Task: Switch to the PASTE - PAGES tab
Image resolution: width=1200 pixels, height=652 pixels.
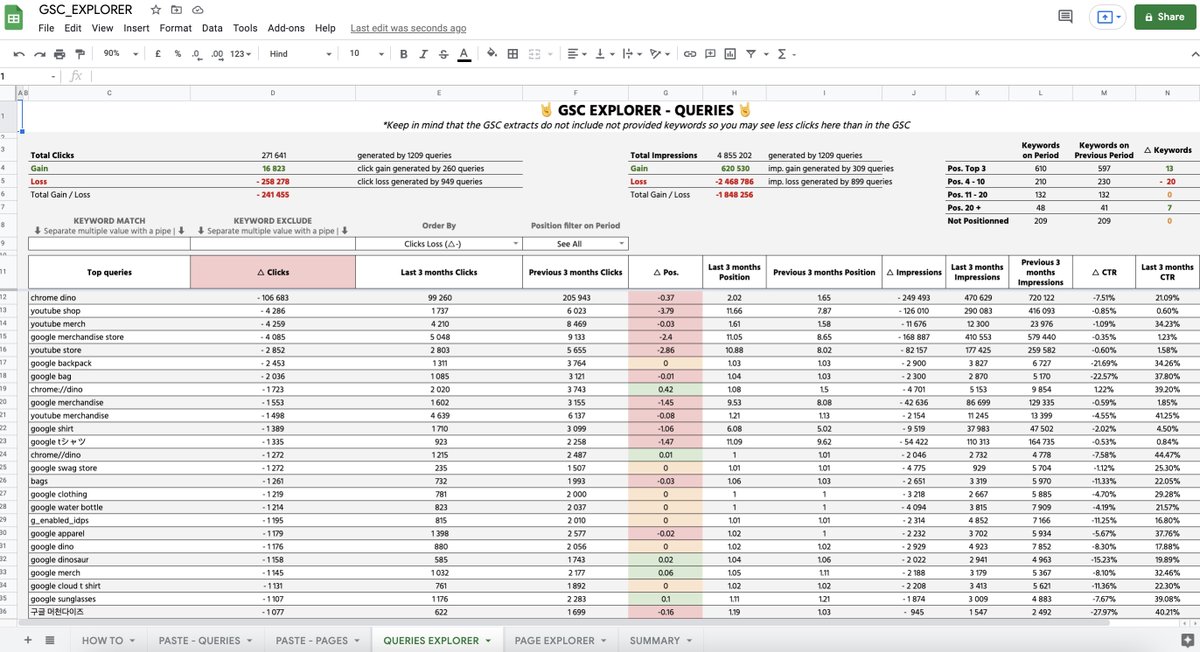Action: 316,640
